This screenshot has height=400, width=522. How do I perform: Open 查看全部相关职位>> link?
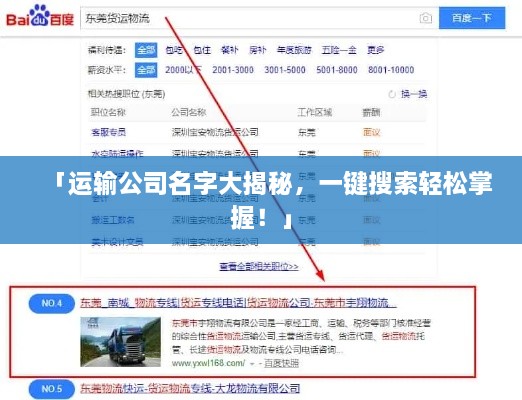pyautogui.click(x=259, y=267)
